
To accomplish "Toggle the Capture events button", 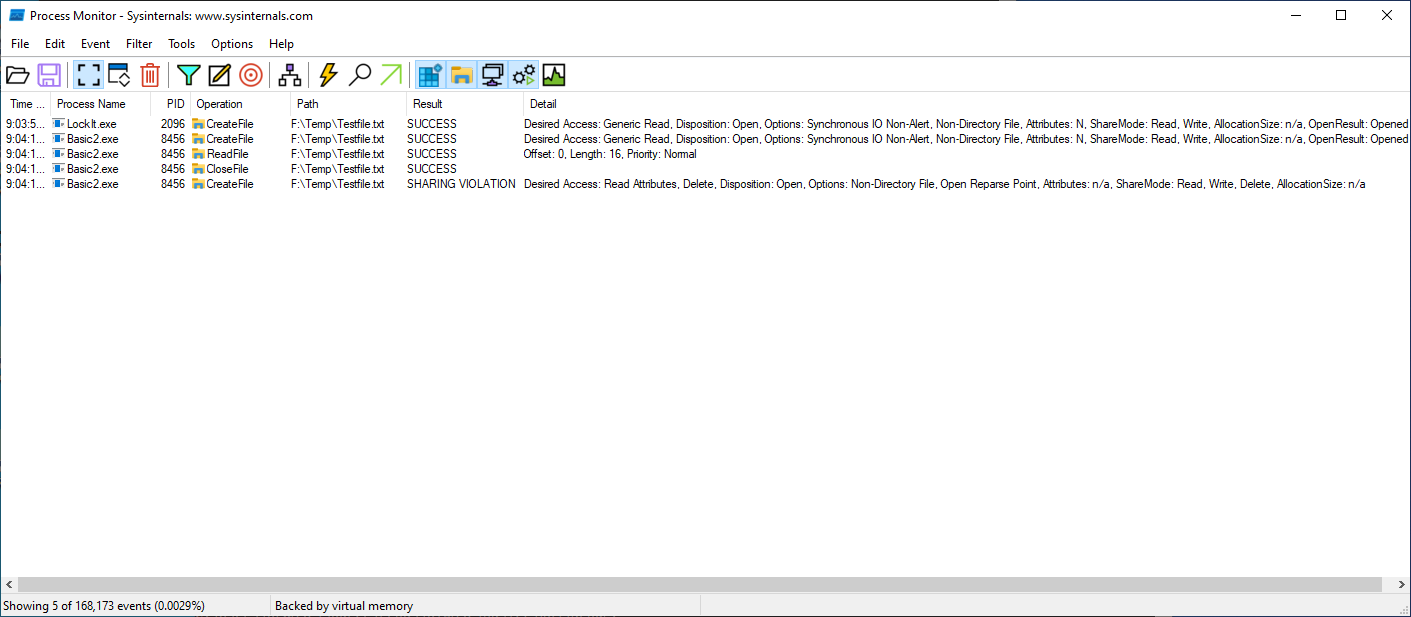I will click(x=88, y=75).
